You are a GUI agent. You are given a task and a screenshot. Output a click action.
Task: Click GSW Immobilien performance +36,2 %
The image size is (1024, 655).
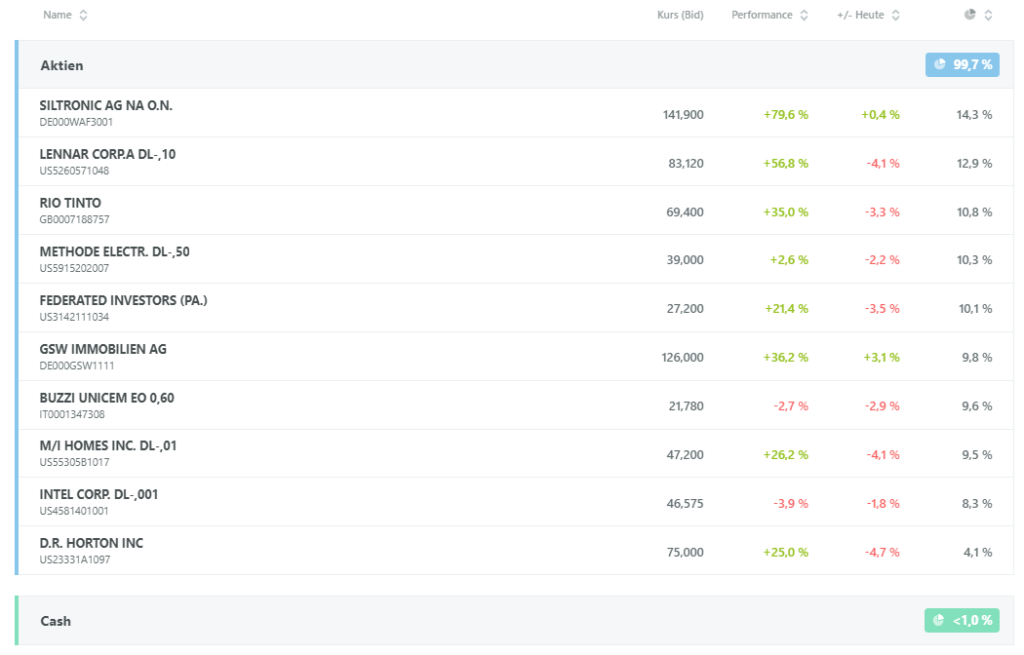pyautogui.click(x=786, y=358)
